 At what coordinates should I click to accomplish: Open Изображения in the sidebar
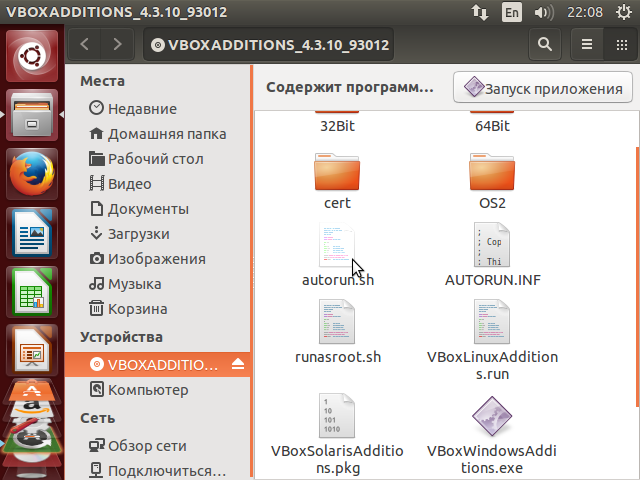point(158,259)
